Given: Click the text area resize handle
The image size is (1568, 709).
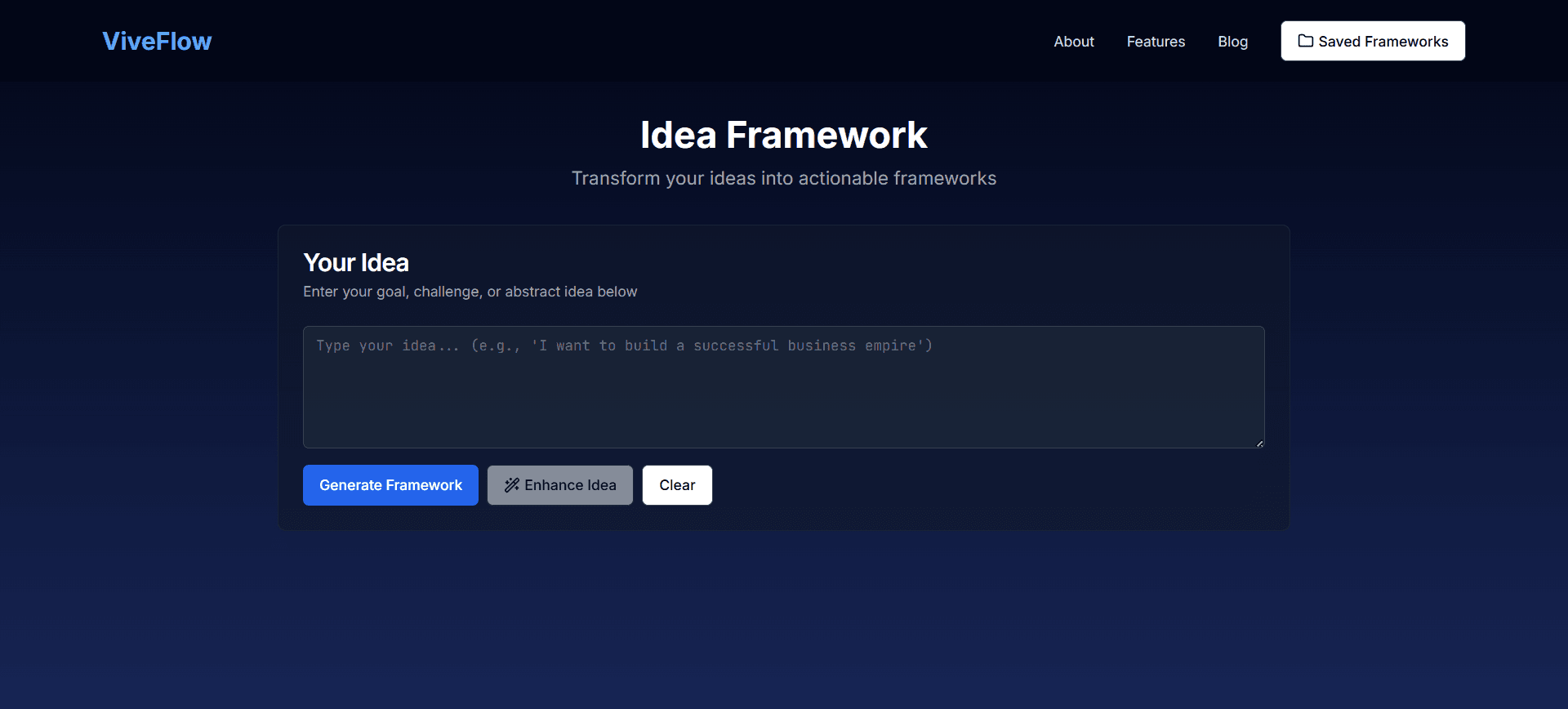Looking at the screenshot, I should (1259, 444).
